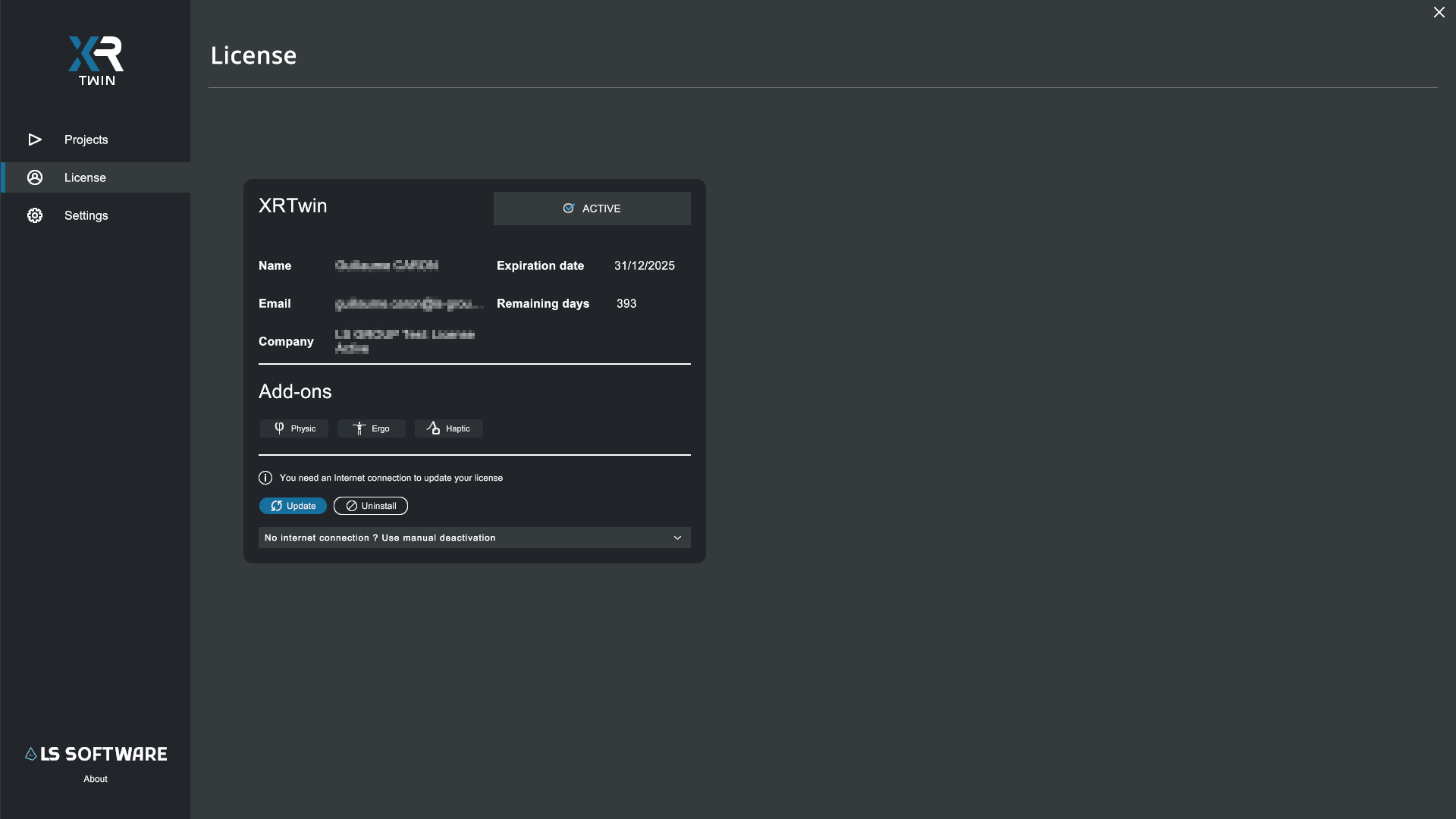The height and width of the screenshot is (819, 1456).
Task: Click the LS Software logo
Action: [x=96, y=754]
